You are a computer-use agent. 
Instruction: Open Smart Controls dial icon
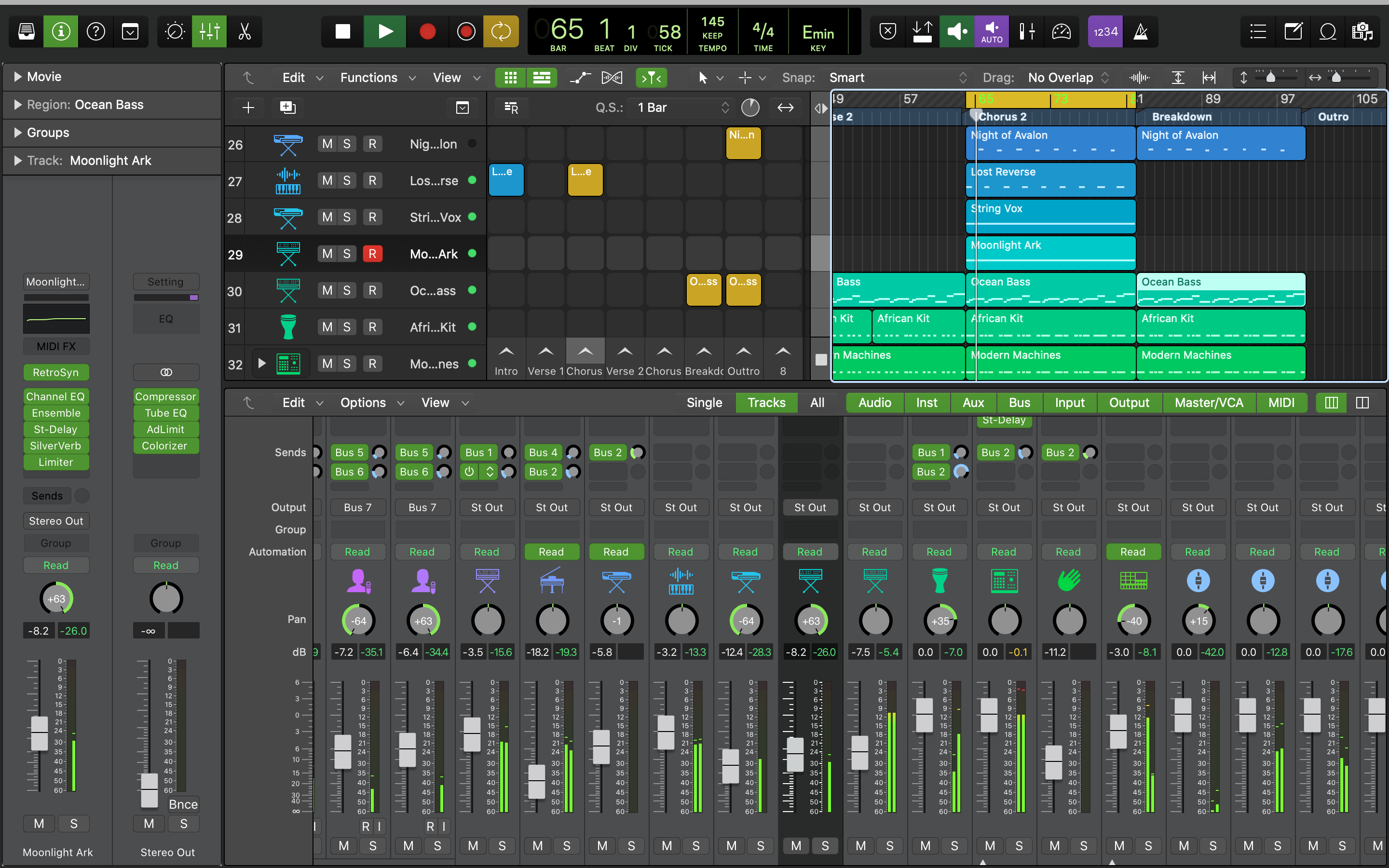(174, 31)
